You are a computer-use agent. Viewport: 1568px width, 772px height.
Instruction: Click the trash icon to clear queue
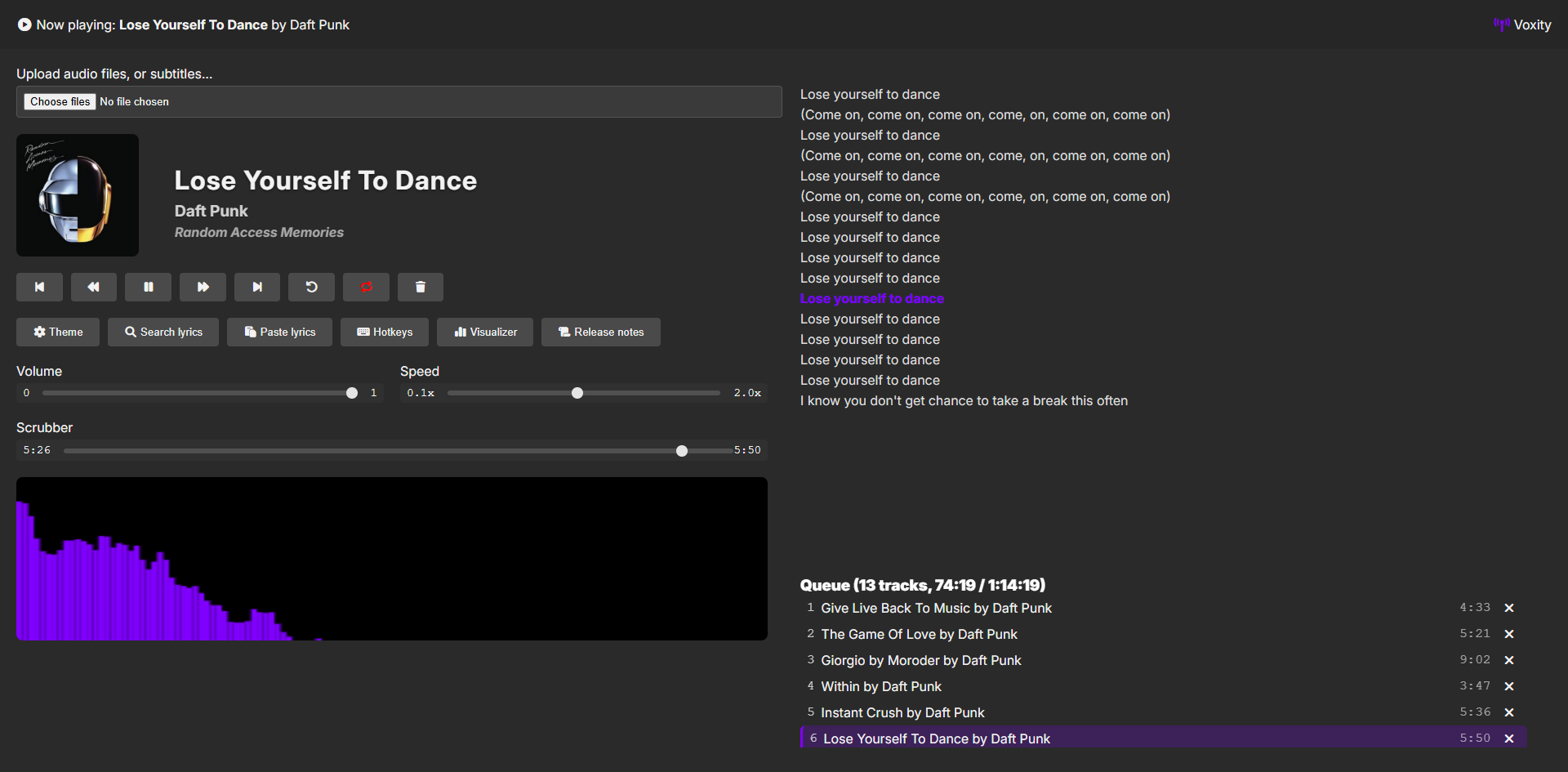coord(420,287)
